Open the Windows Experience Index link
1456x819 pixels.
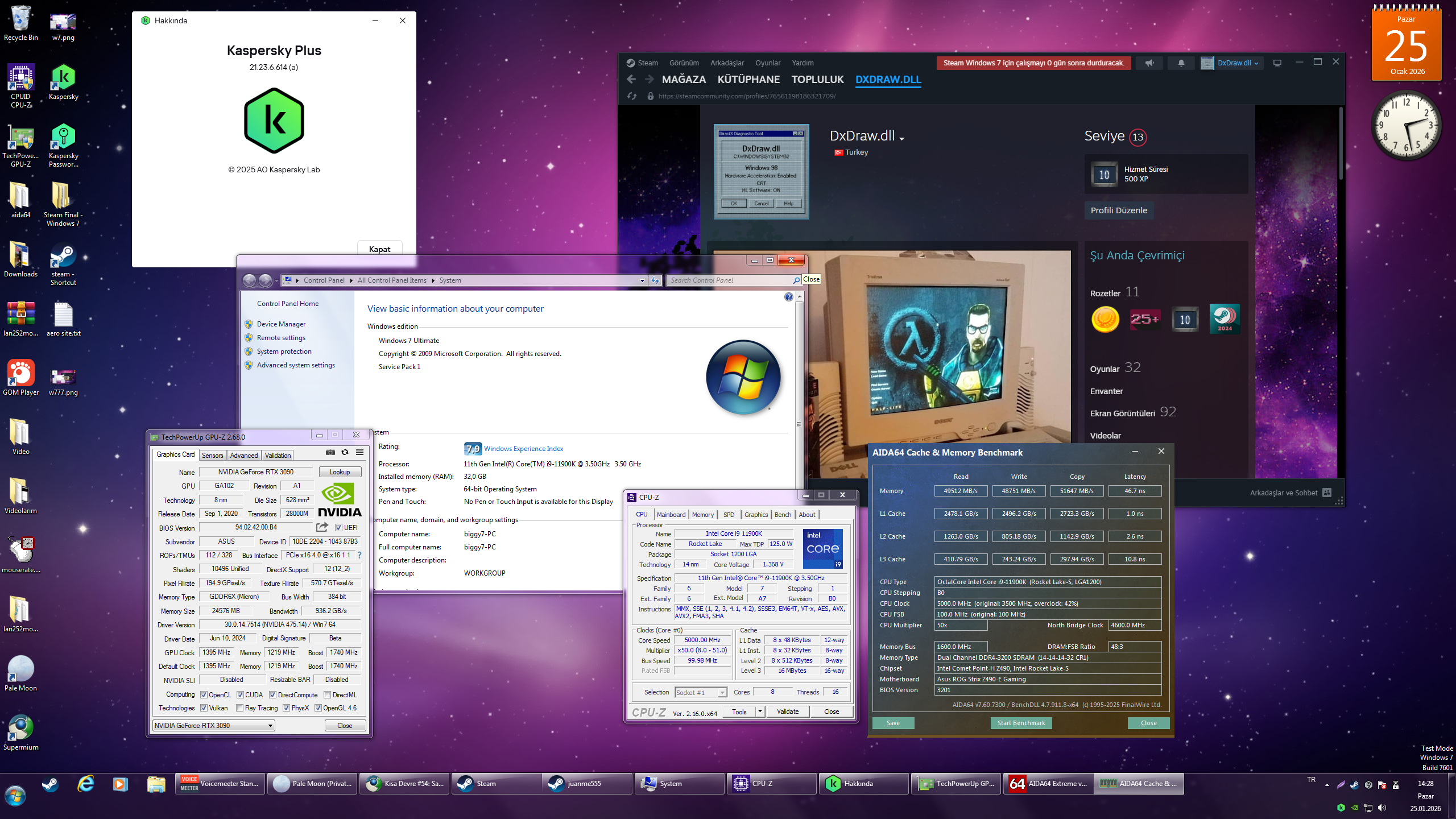523,449
